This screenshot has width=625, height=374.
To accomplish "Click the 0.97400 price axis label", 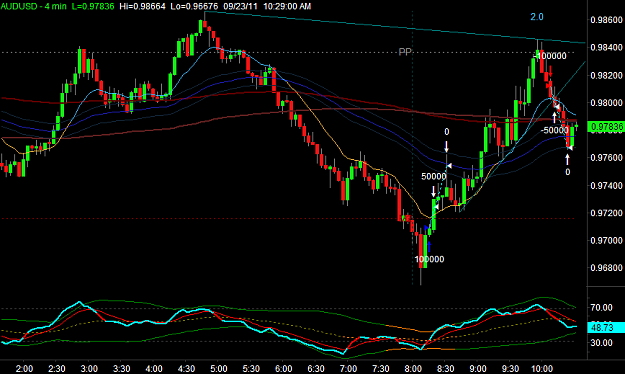I will [x=606, y=186].
